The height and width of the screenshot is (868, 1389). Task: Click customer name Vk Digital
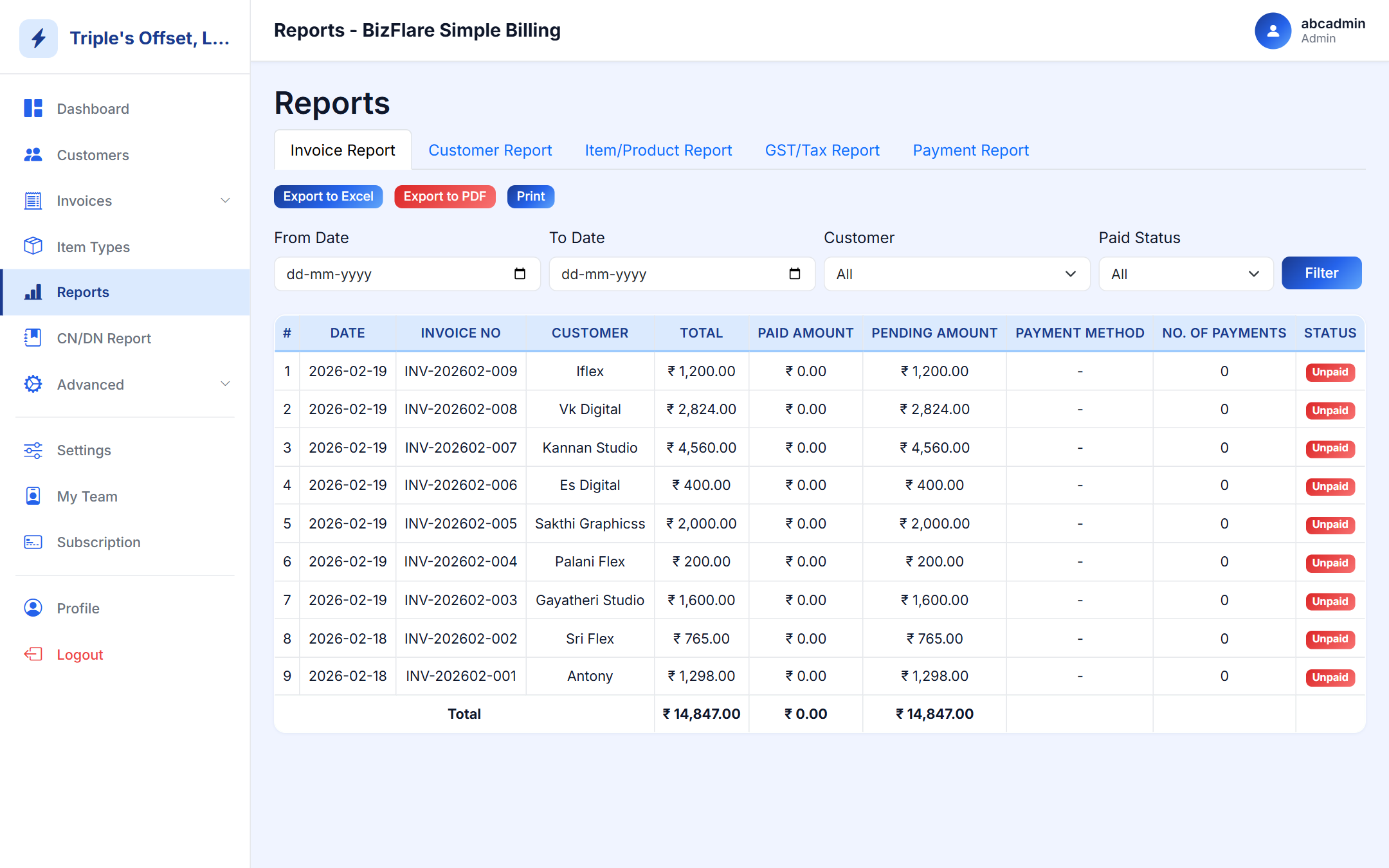[x=590, y=409]
